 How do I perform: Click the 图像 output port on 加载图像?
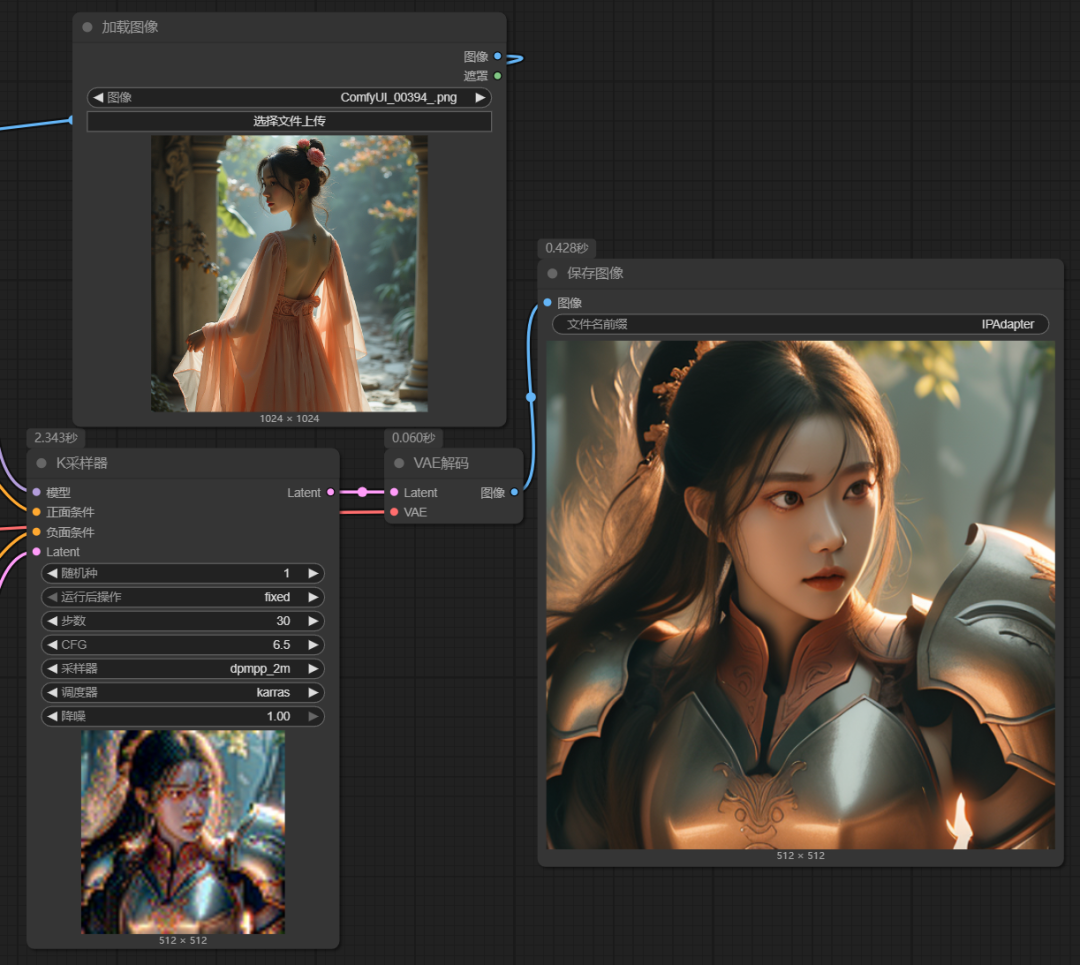click(x=498, y=57)
